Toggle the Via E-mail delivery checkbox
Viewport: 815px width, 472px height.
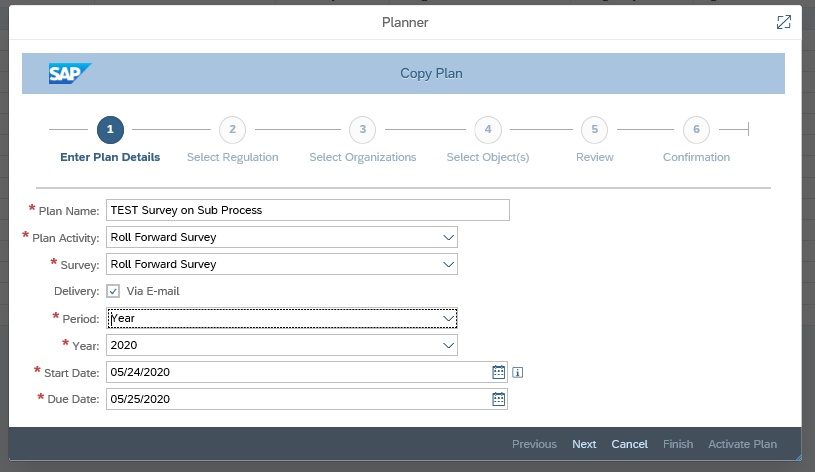(x=113, y=291)
